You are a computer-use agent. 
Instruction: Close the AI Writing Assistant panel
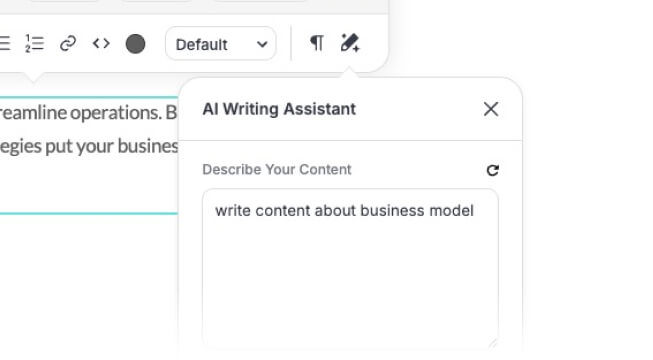click(491, 109)
